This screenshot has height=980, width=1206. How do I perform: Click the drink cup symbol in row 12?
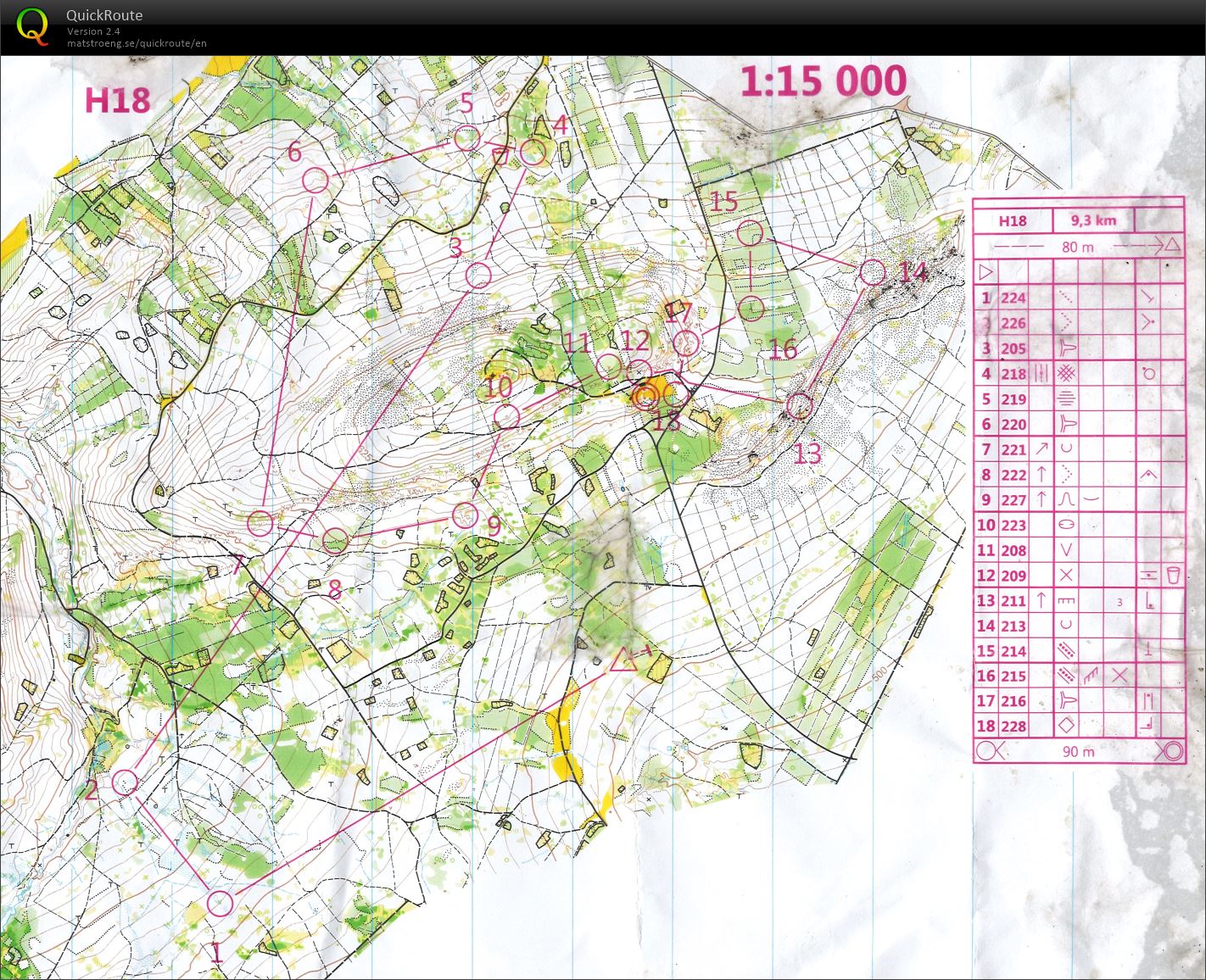point(1173,576)
